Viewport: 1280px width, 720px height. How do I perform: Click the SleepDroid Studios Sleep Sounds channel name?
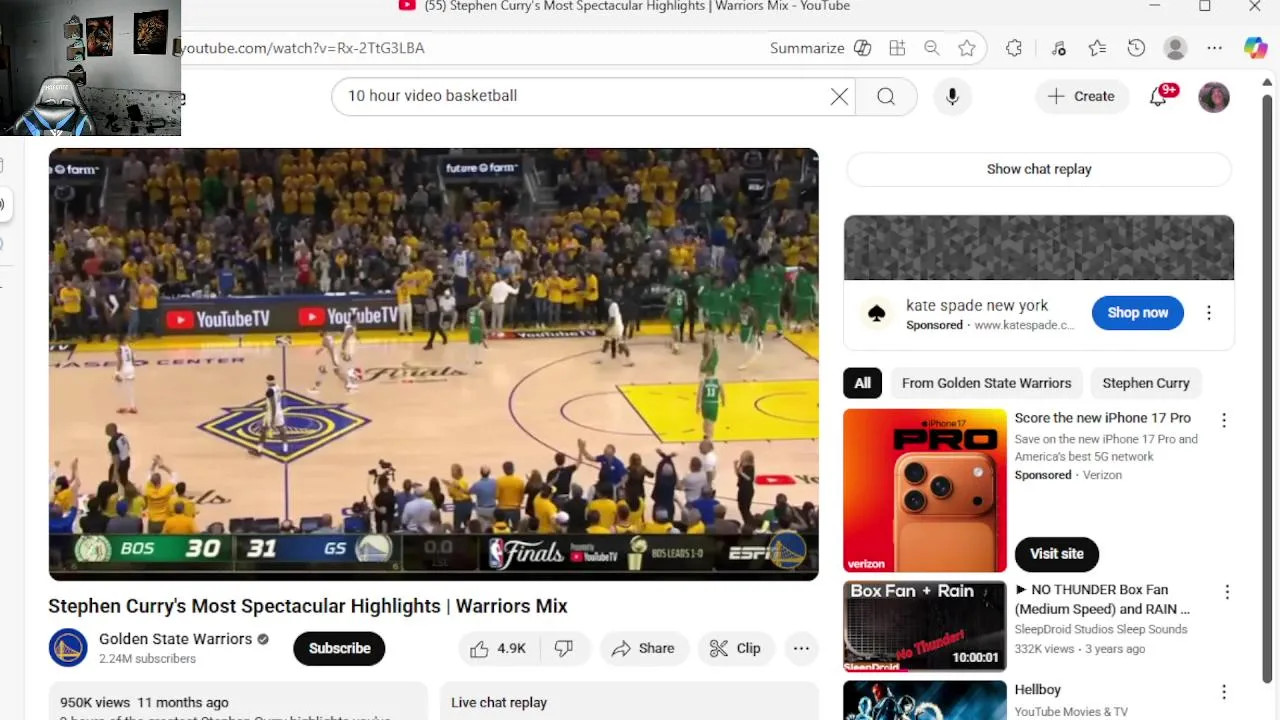tap(1101, 629)
